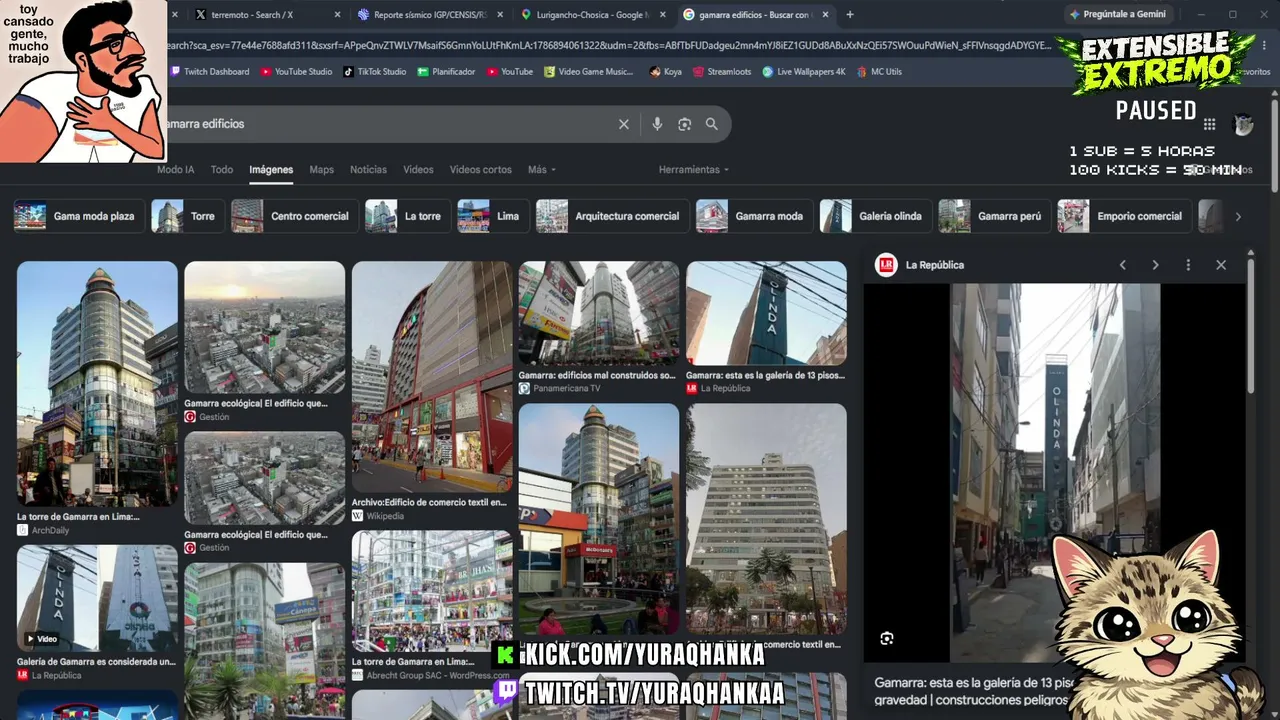Open Google Lens image search in search bar
This screenshot has width=1280, height=720.
coord(684,124)
